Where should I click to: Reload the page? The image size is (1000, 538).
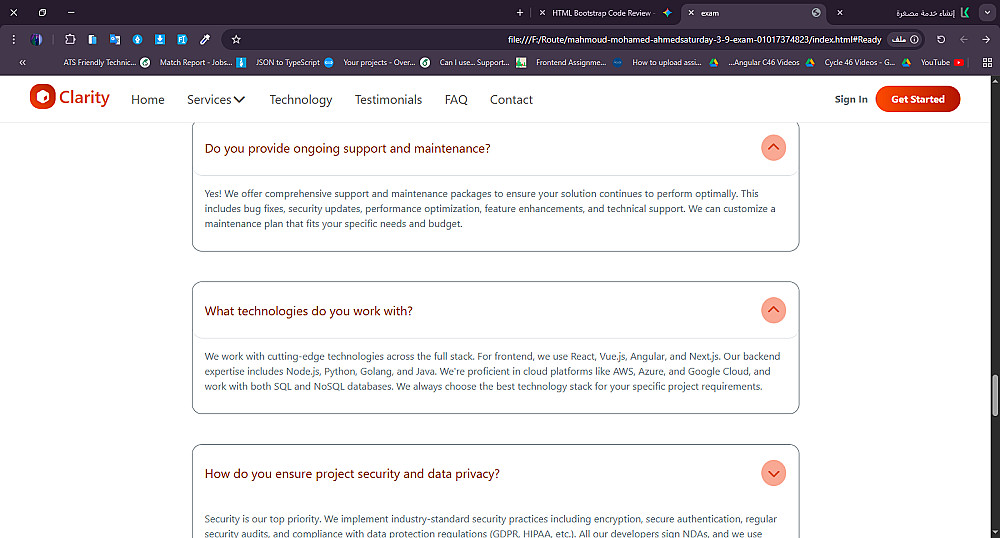pos(941,40)
